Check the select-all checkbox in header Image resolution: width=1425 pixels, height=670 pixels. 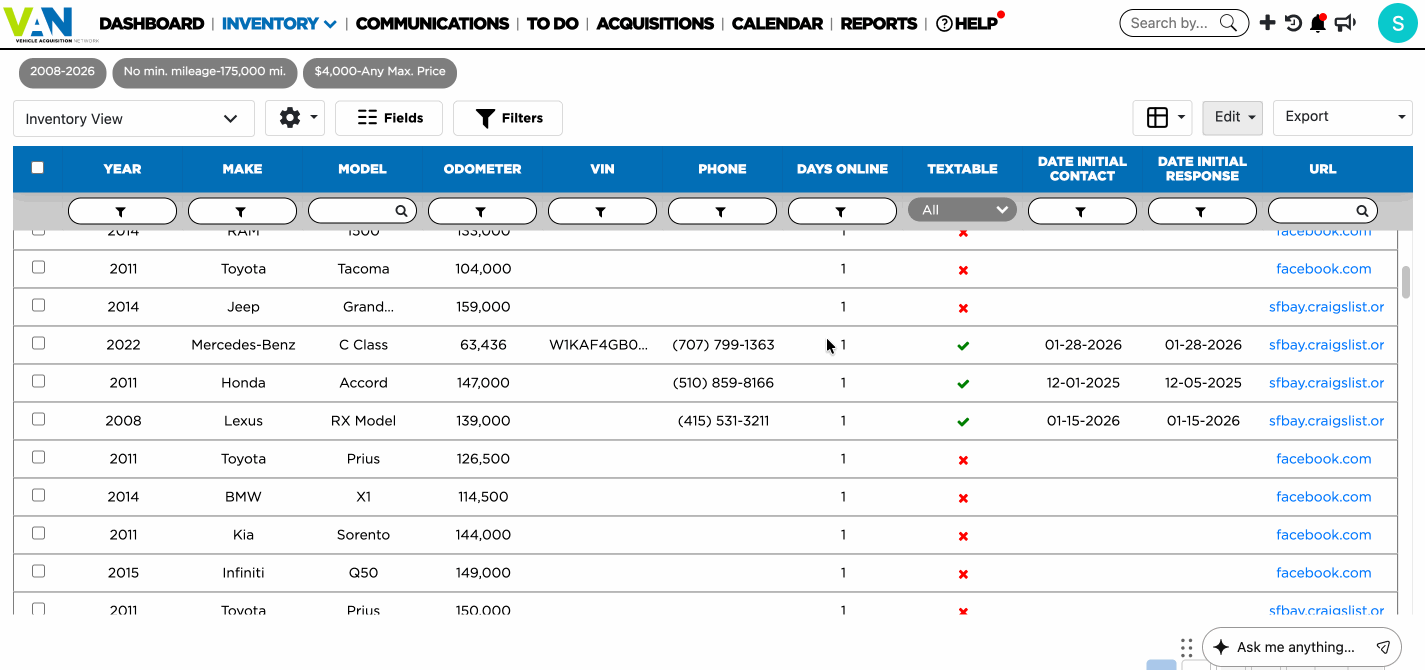coord(38,168)
